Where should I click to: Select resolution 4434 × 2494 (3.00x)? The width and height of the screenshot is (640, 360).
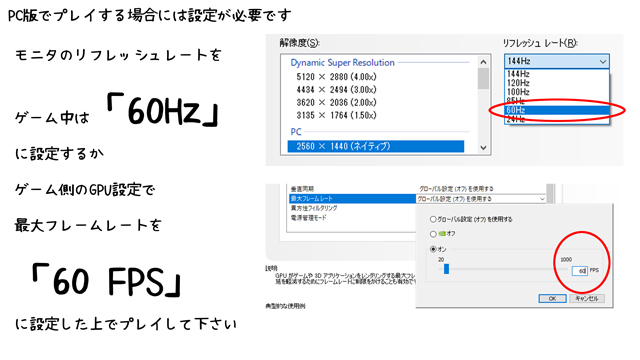point(336,90)
